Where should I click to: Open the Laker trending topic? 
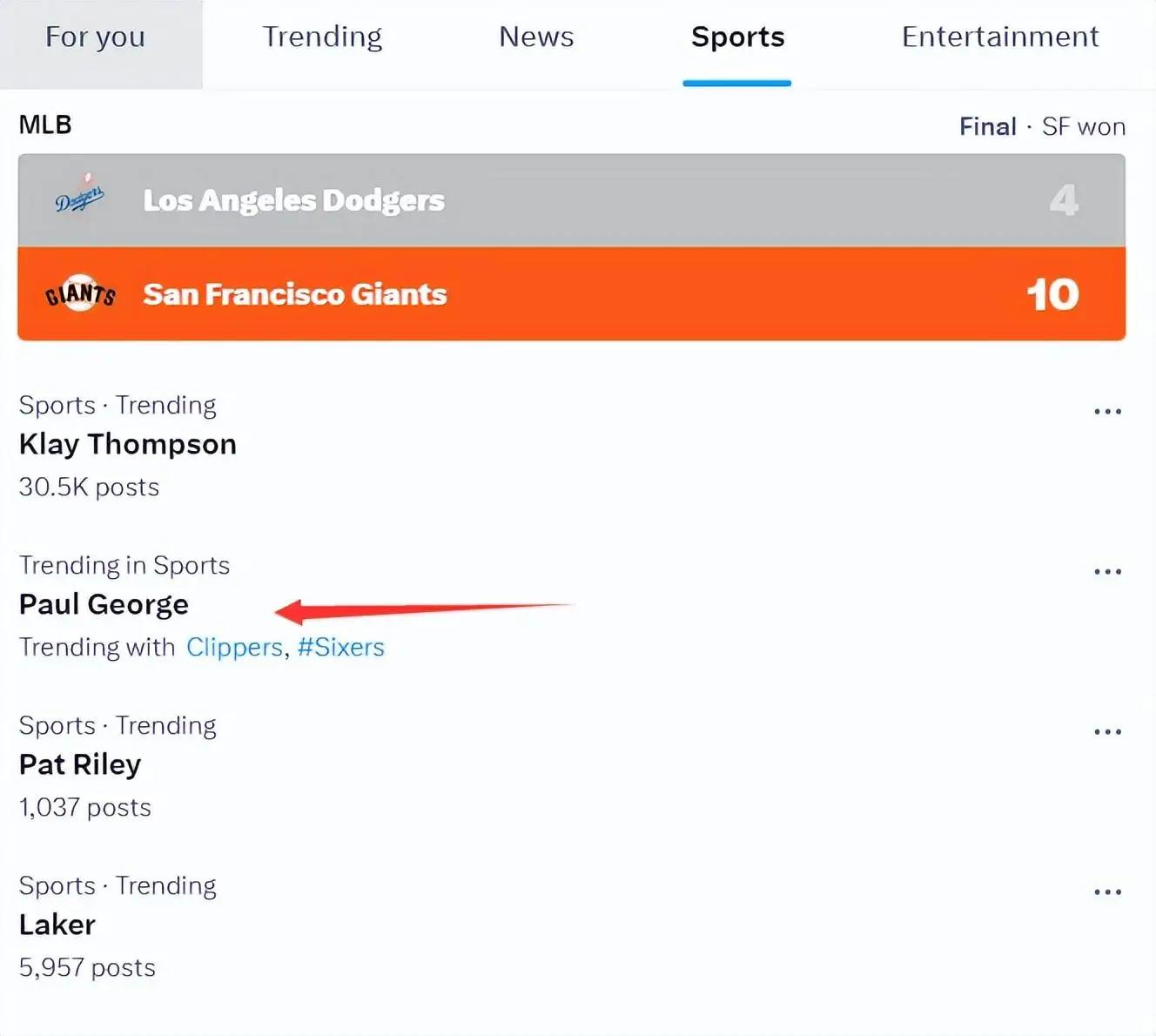click(57, 925)
